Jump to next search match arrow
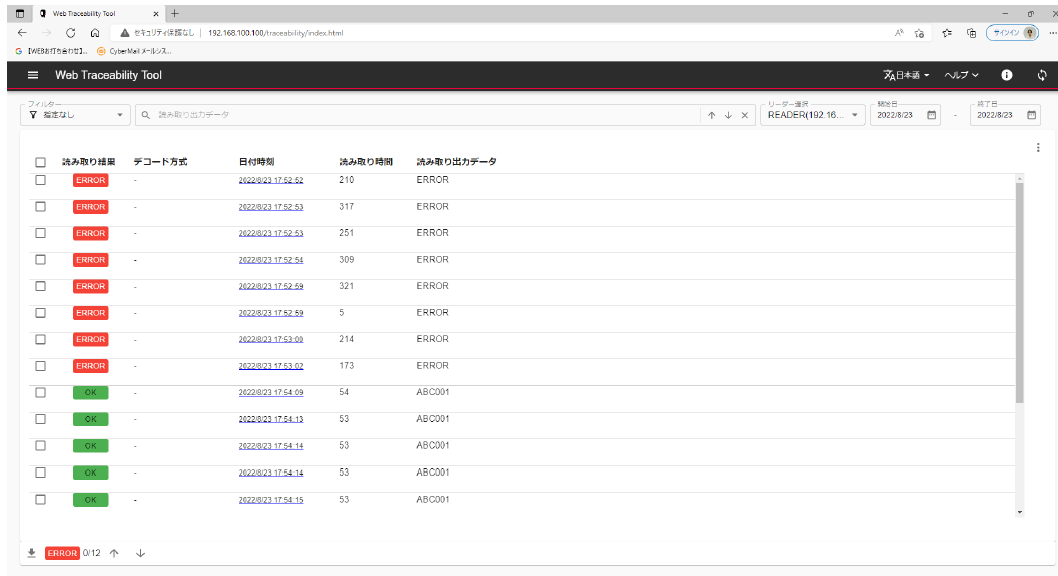 tap(728, 115)
